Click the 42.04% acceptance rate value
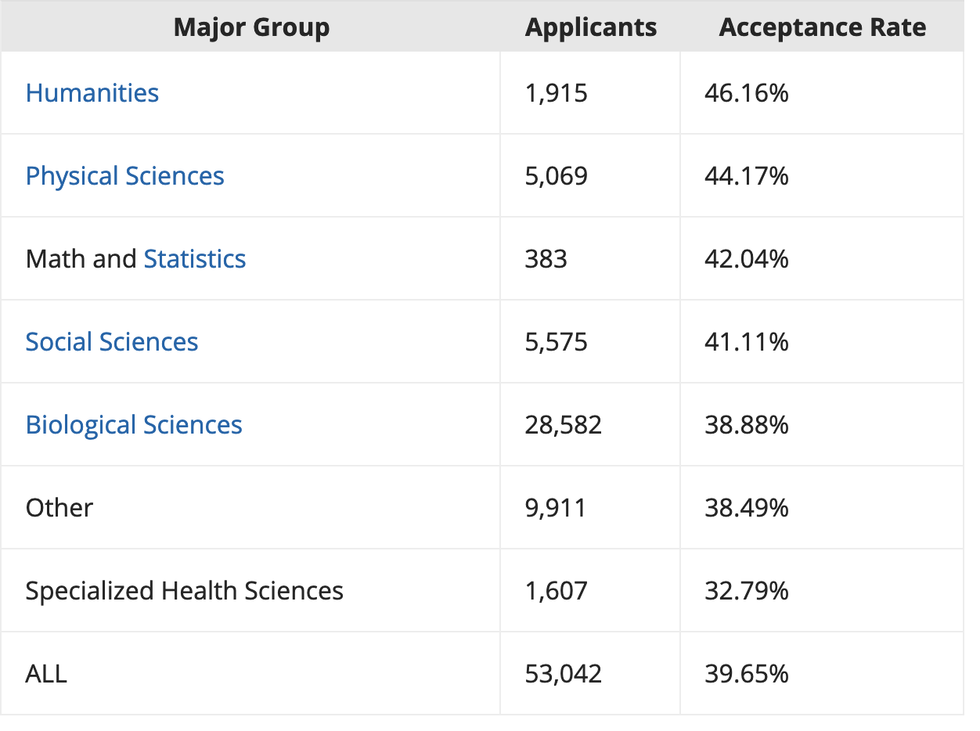The width and height of the screenshot is (980, 731). pyautogui.click(x=746, y=259)
